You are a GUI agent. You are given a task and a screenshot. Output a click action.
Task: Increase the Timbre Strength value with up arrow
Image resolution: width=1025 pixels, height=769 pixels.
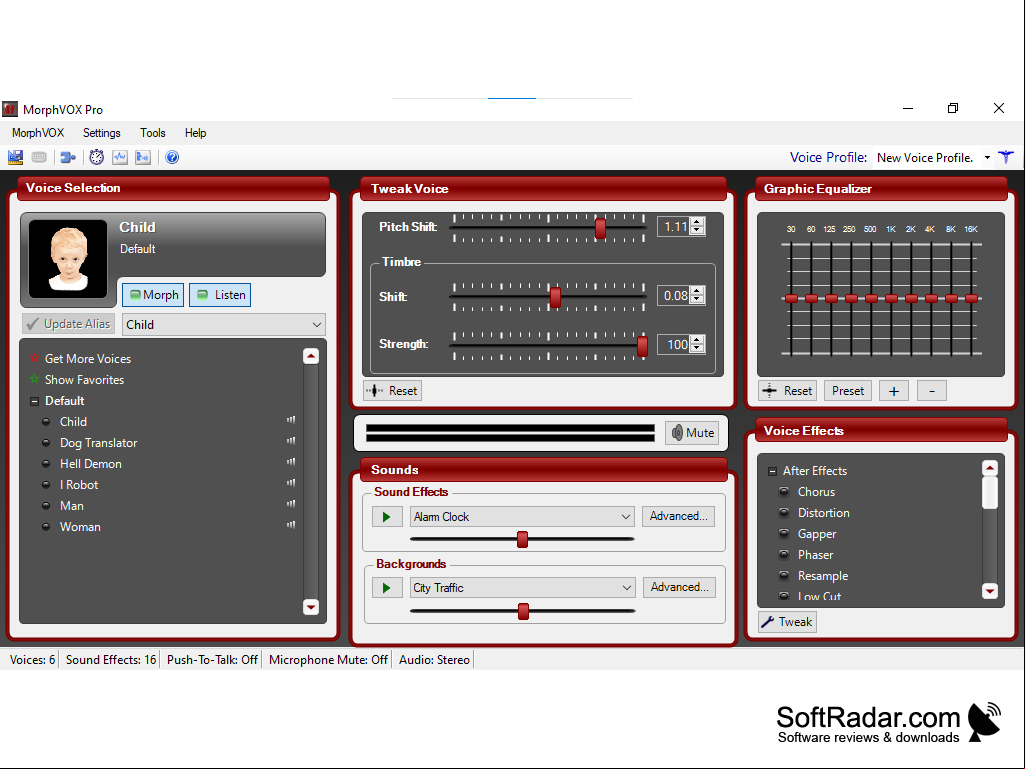[x=697, y=340]
